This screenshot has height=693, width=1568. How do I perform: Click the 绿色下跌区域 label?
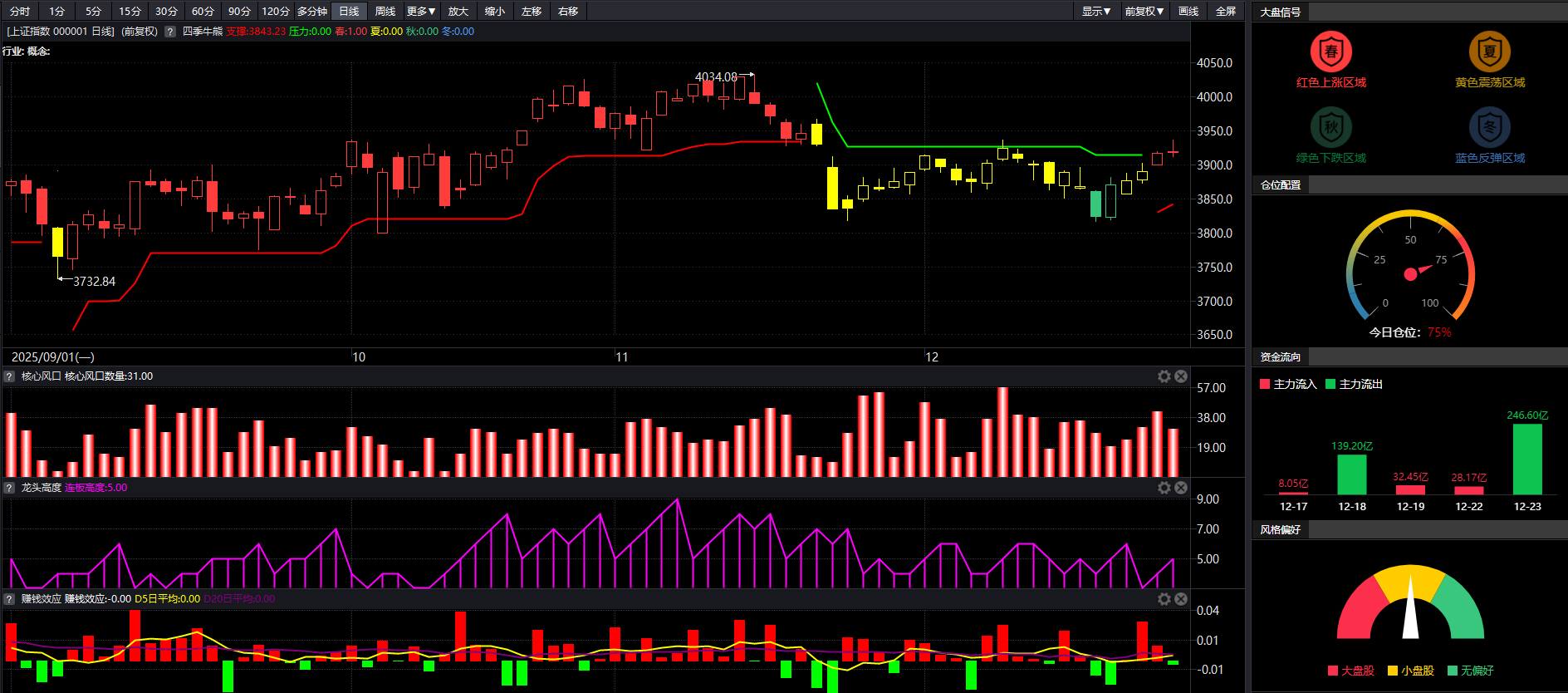(1331, 159)
